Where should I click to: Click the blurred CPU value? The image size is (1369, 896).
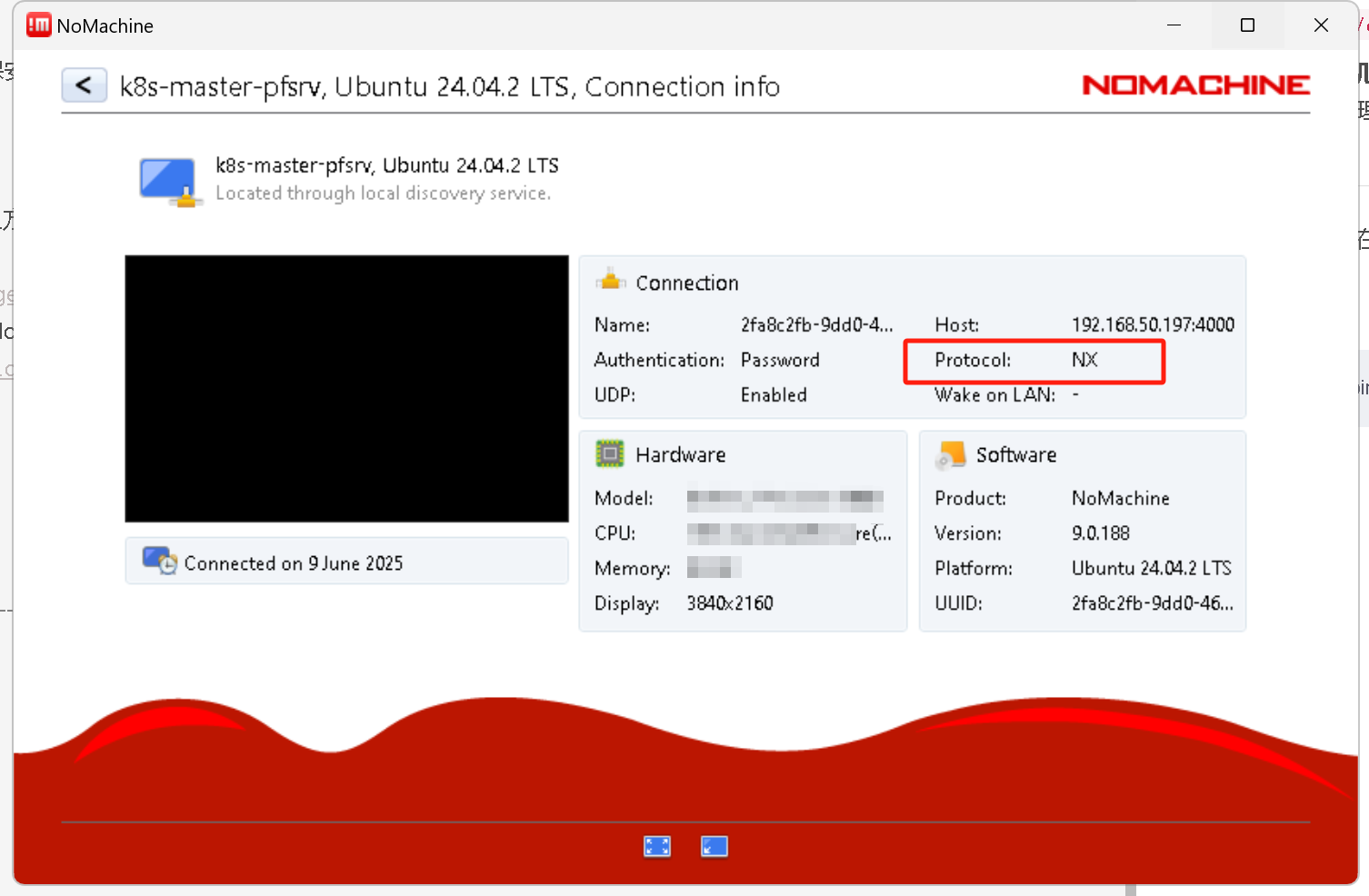(789, 533)
